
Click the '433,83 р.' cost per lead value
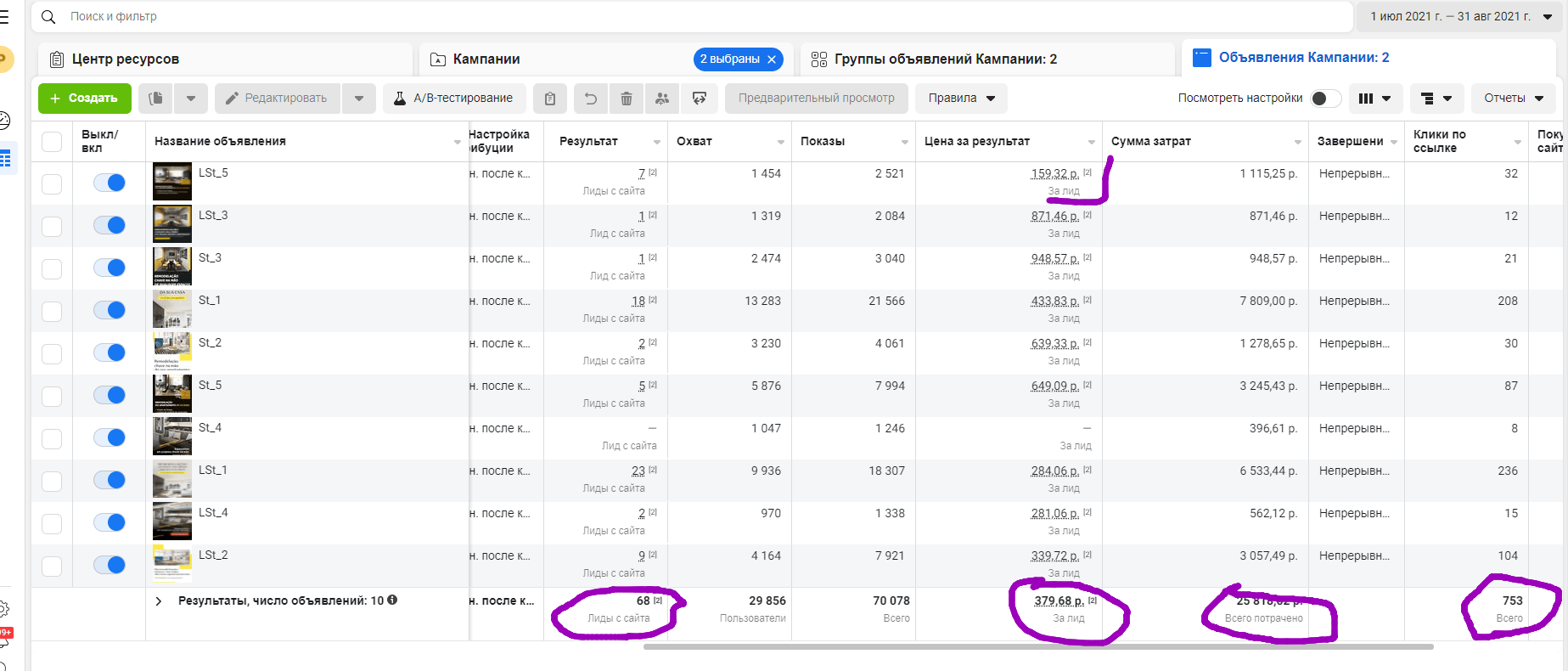1055,301
